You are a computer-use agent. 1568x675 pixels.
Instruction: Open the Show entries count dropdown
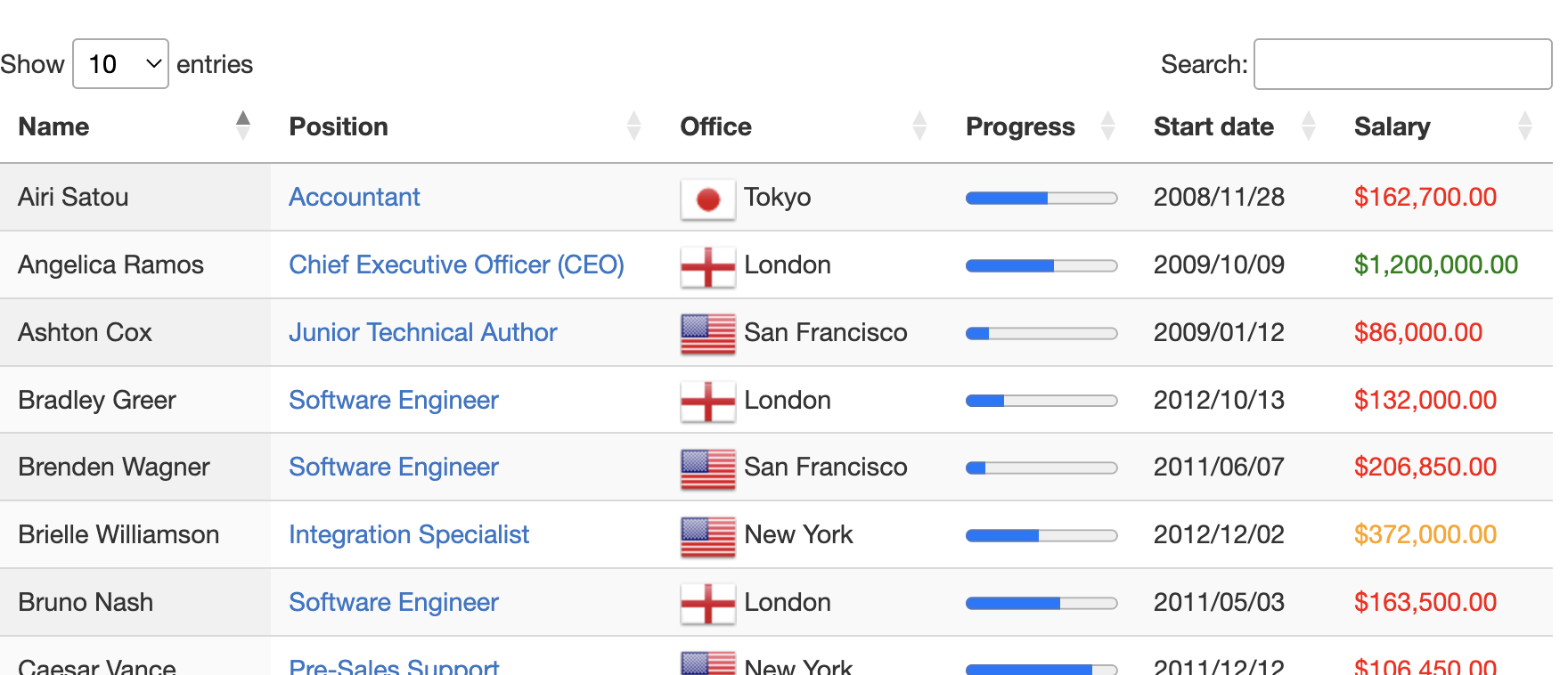[120, 64]
